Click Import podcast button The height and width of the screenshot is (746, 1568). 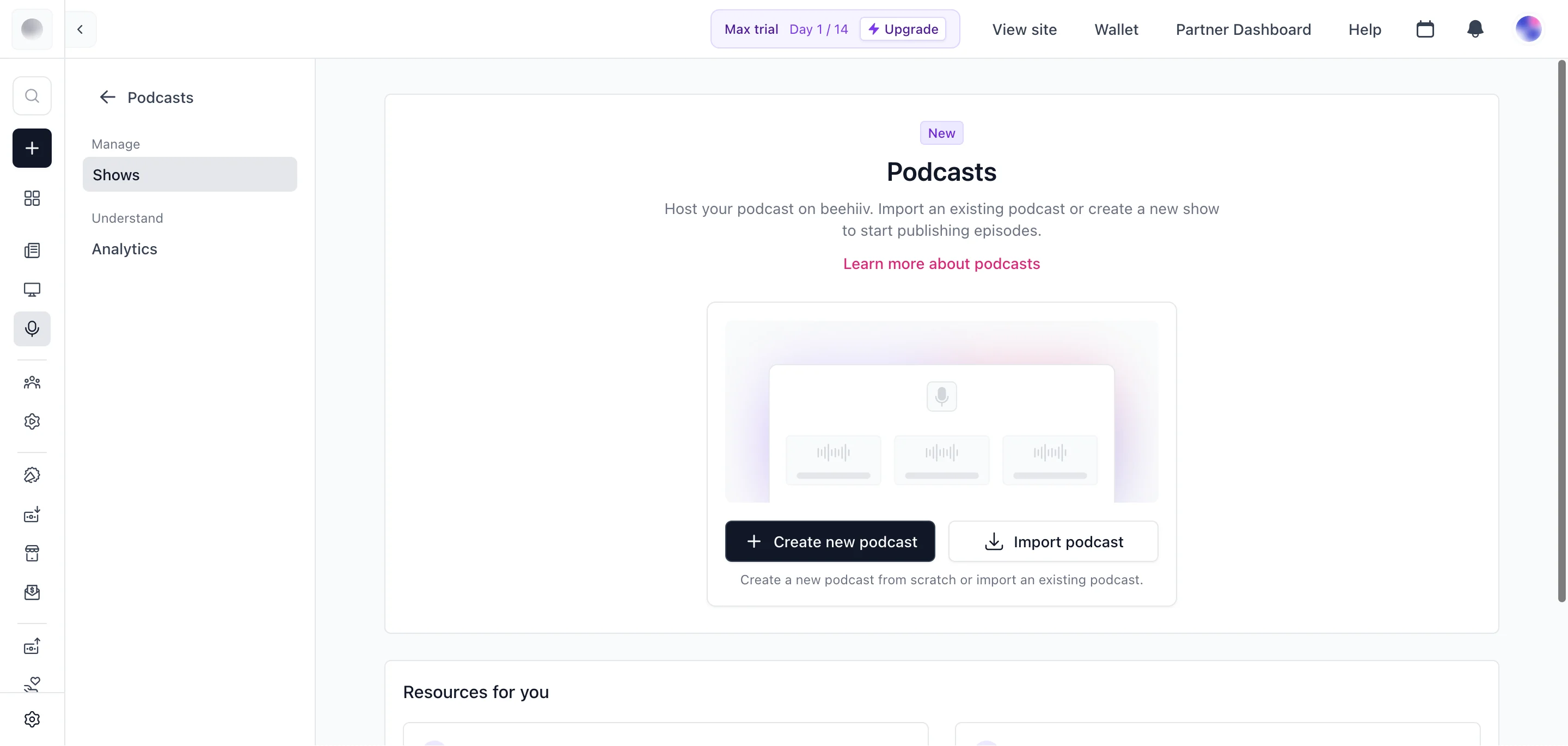click(1052, 541)
